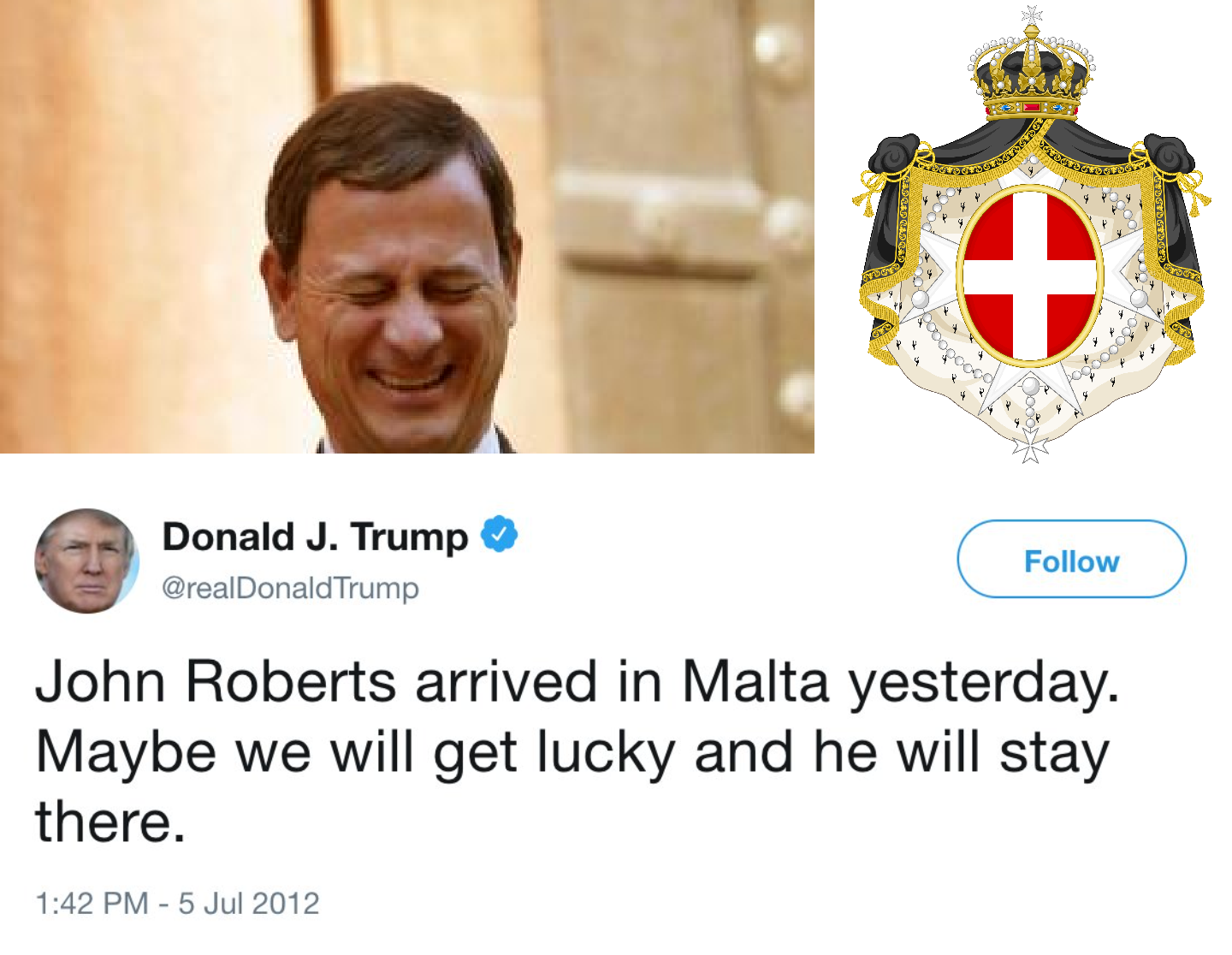The height and width of the screenshot is (955, 1232).
Task: Click the last word "there." of the tweet
Action: tap(110, 822)
